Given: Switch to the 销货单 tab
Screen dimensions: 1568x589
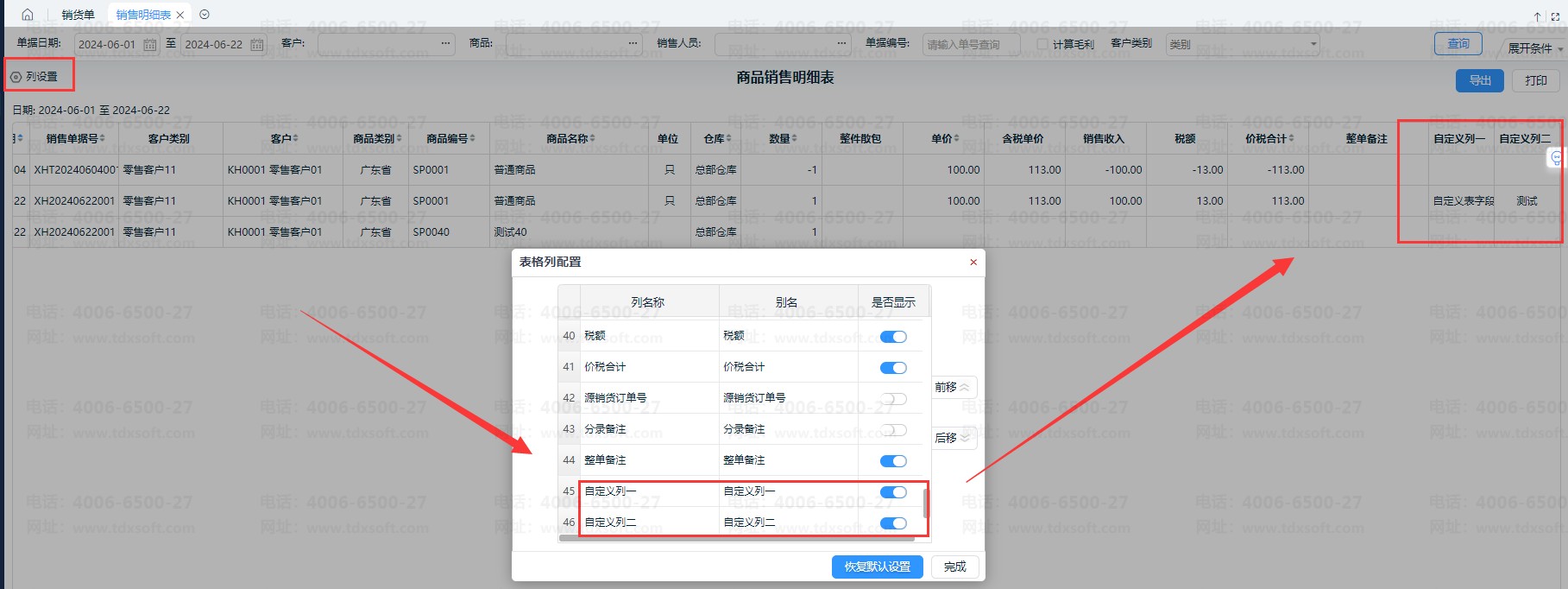Looking at the screenshot, I should pyautogui.click(x=78, y=15).
